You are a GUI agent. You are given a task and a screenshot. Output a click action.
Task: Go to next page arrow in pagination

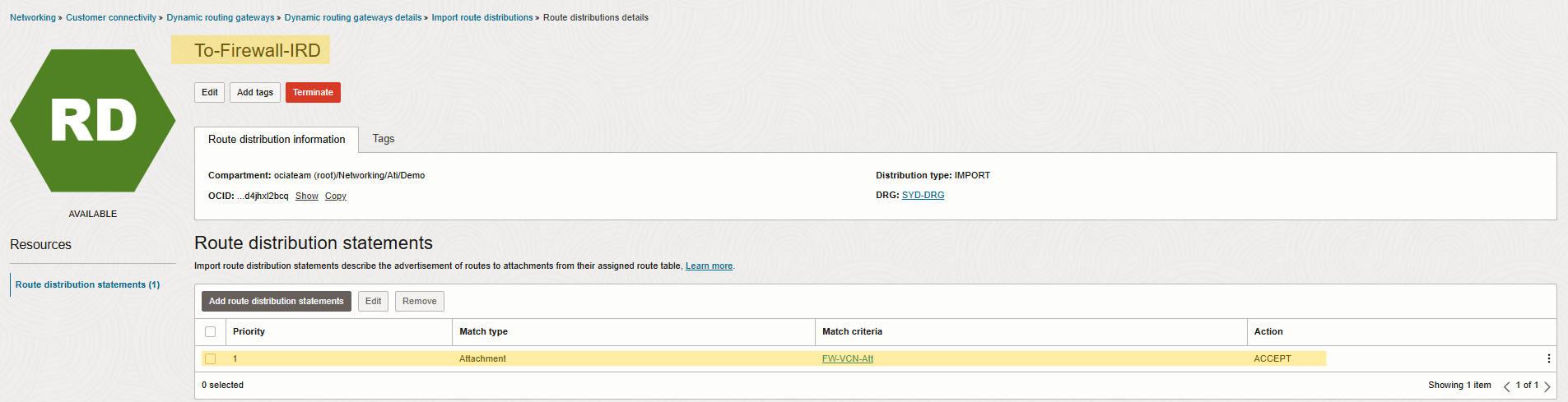(1547, 386)
